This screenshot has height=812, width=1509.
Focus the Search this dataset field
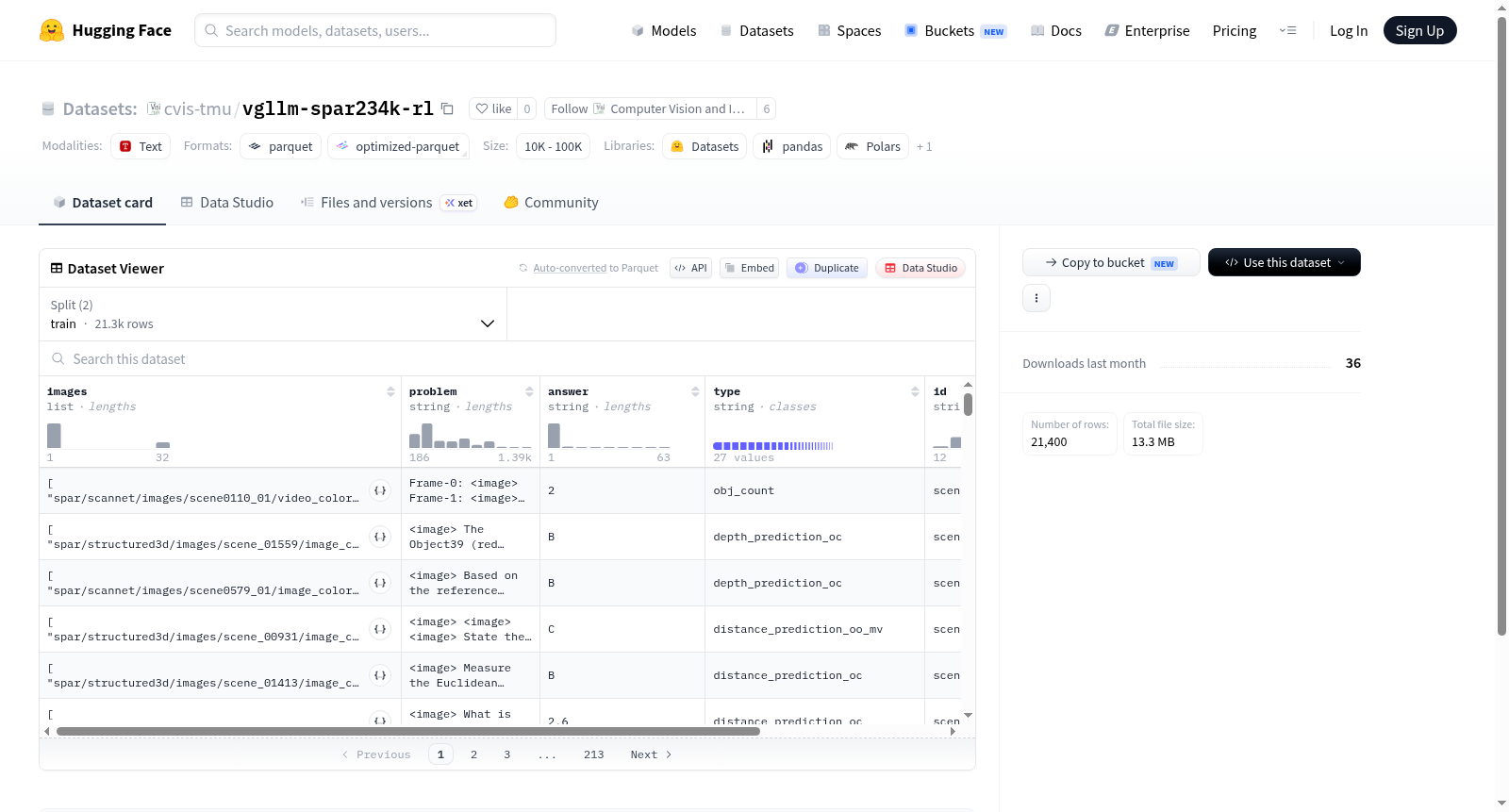[x=507, y=358]
